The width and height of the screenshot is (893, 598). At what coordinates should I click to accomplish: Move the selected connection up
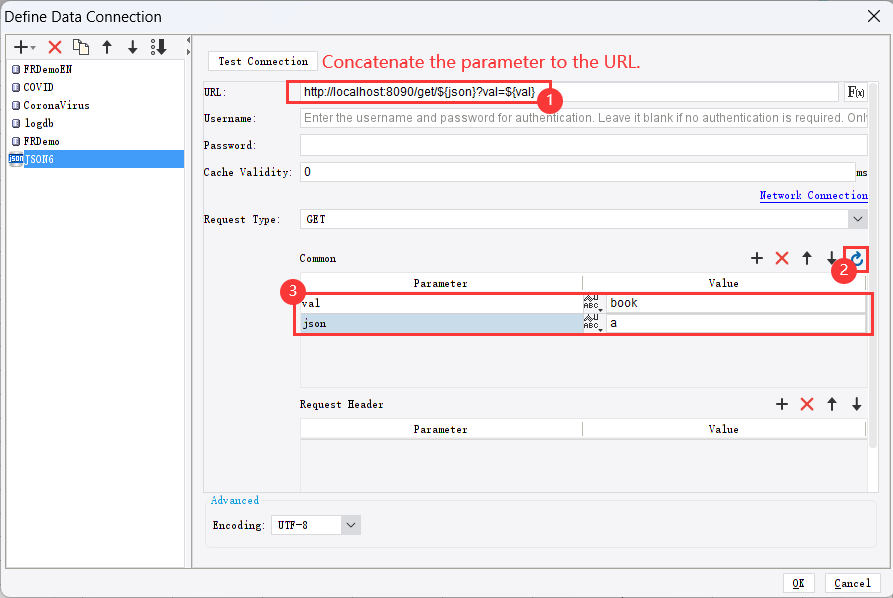click(x=106, y=46)
